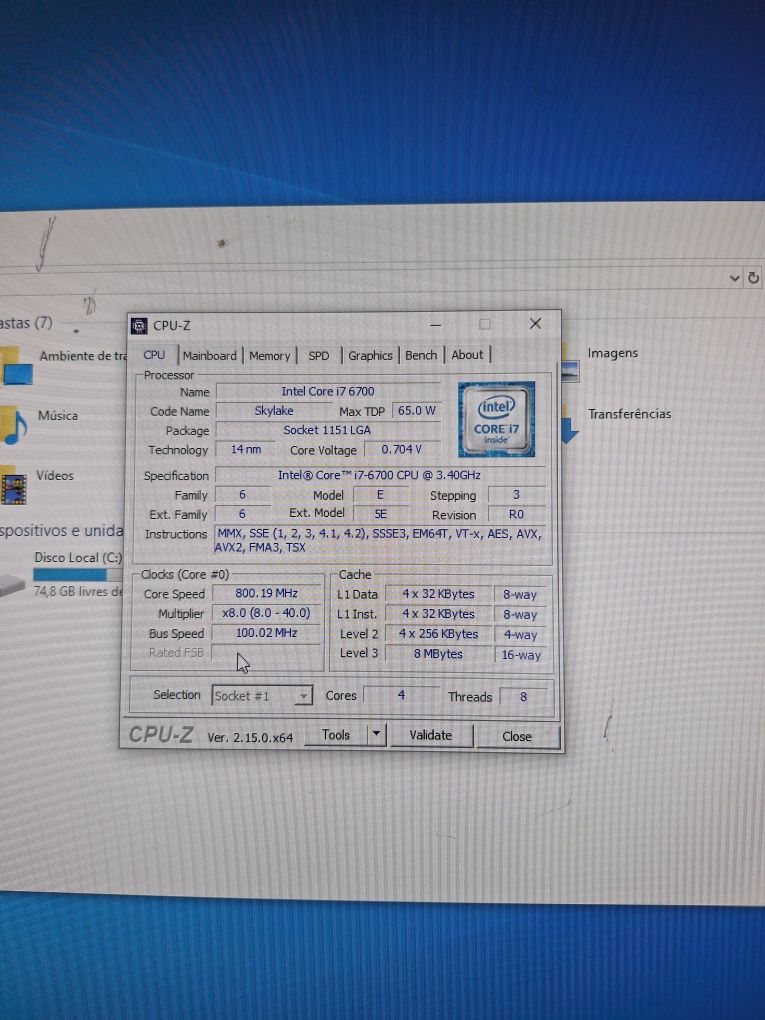
Task: Click the empty Rated FSB field
Action: point(266,652)
